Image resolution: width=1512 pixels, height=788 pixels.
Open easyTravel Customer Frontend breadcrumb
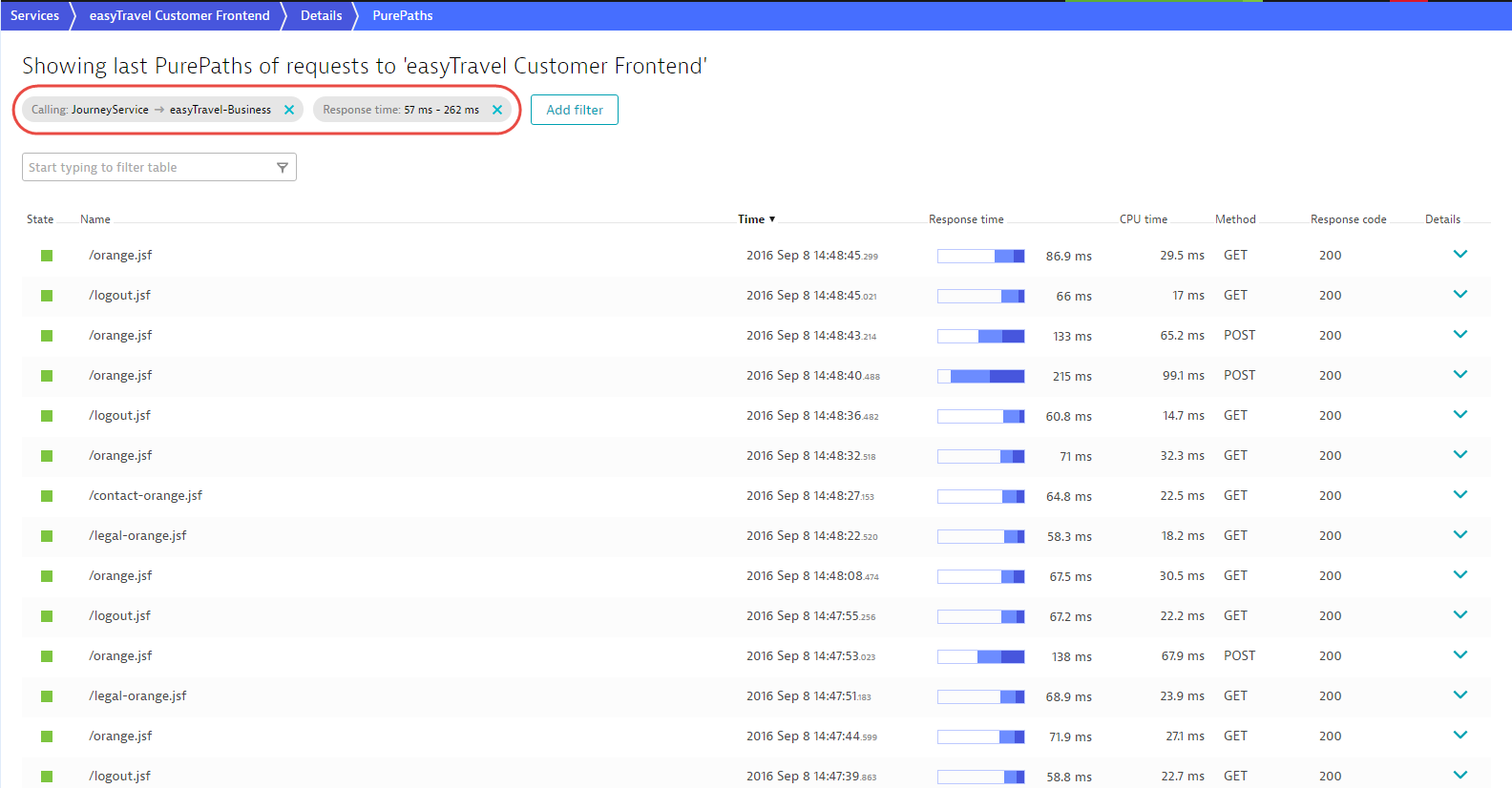coord(179,15)
